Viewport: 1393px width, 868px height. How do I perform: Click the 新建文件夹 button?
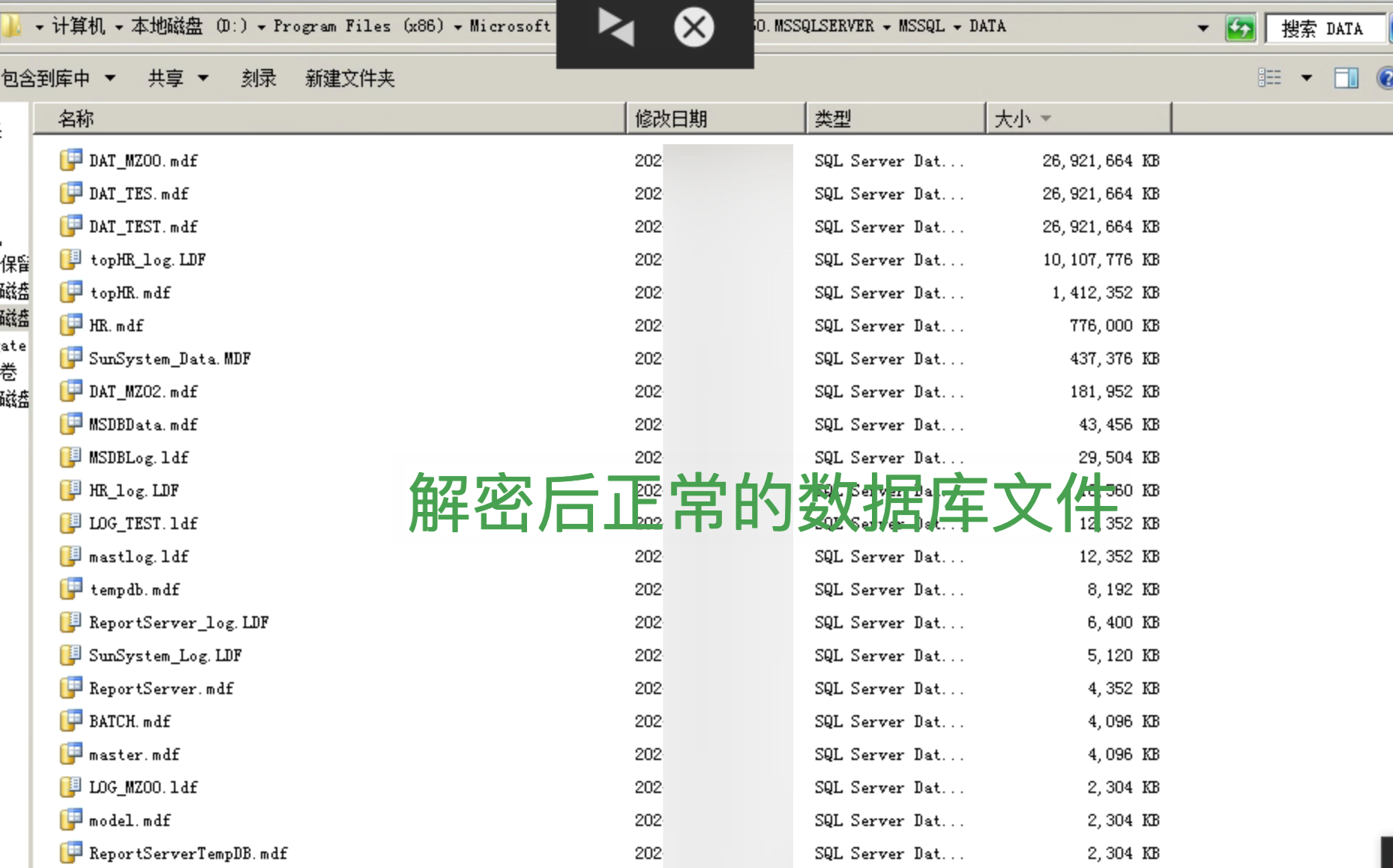(x=349, y=78)
